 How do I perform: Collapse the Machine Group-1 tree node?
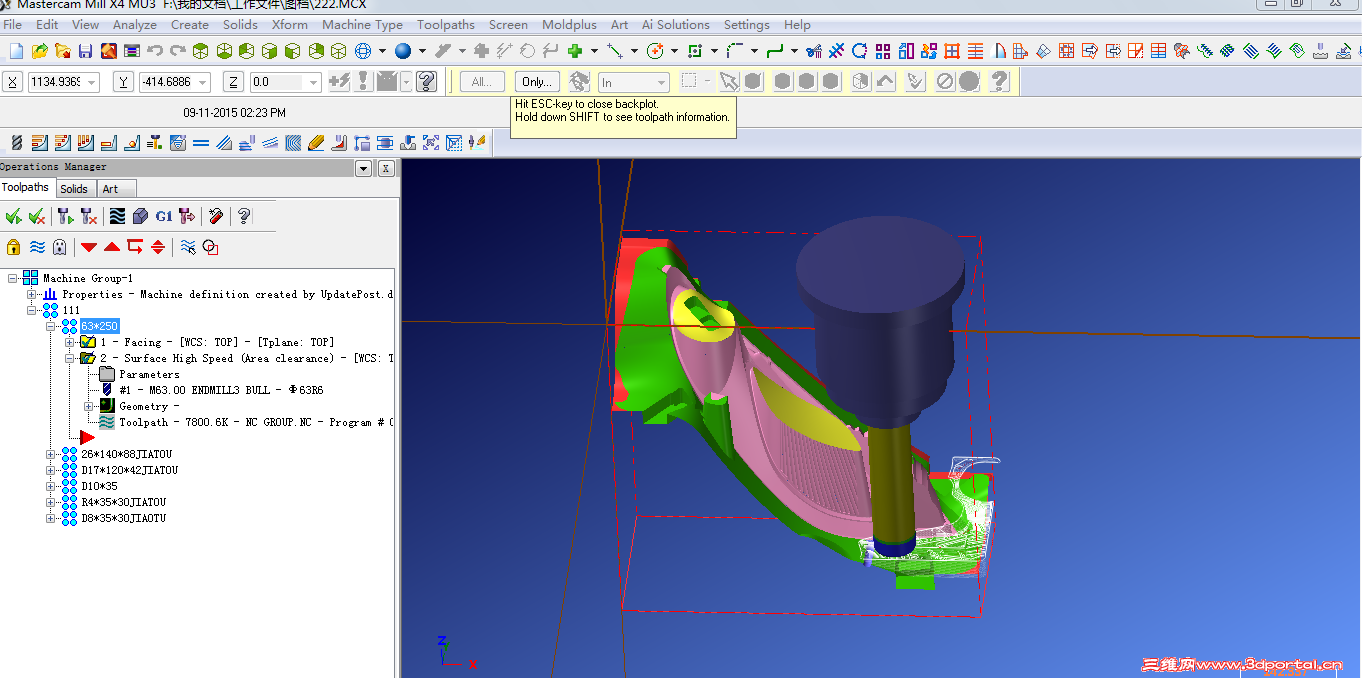click(13, 278)
